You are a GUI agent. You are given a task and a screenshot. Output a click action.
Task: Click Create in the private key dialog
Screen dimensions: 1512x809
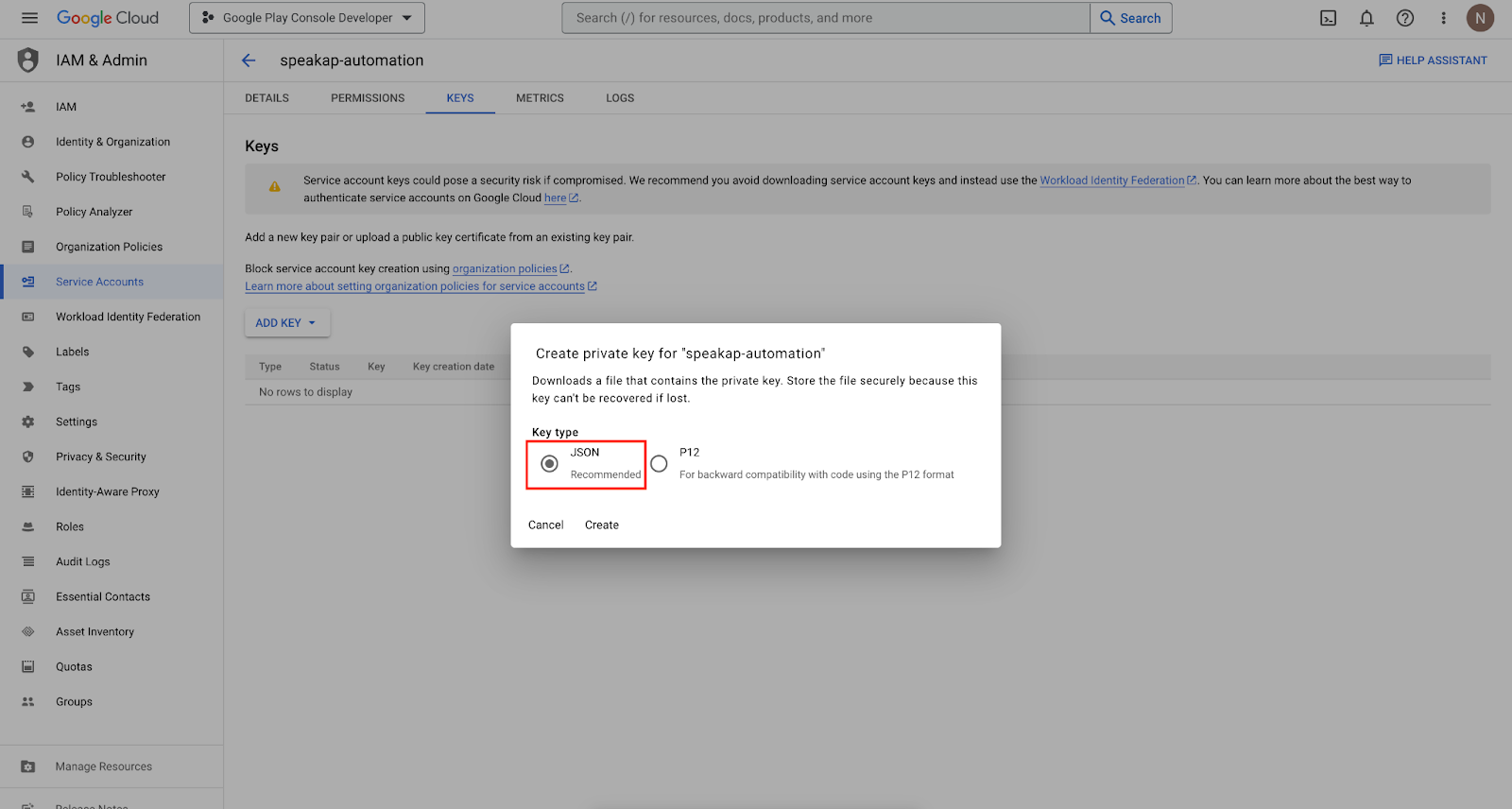pos(602,525)
